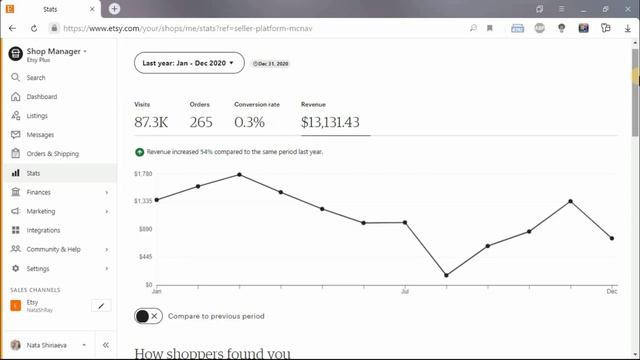640x360 pixels.
Task: Open the Listings icon in the sidebar
Action: tap(16, 116)
